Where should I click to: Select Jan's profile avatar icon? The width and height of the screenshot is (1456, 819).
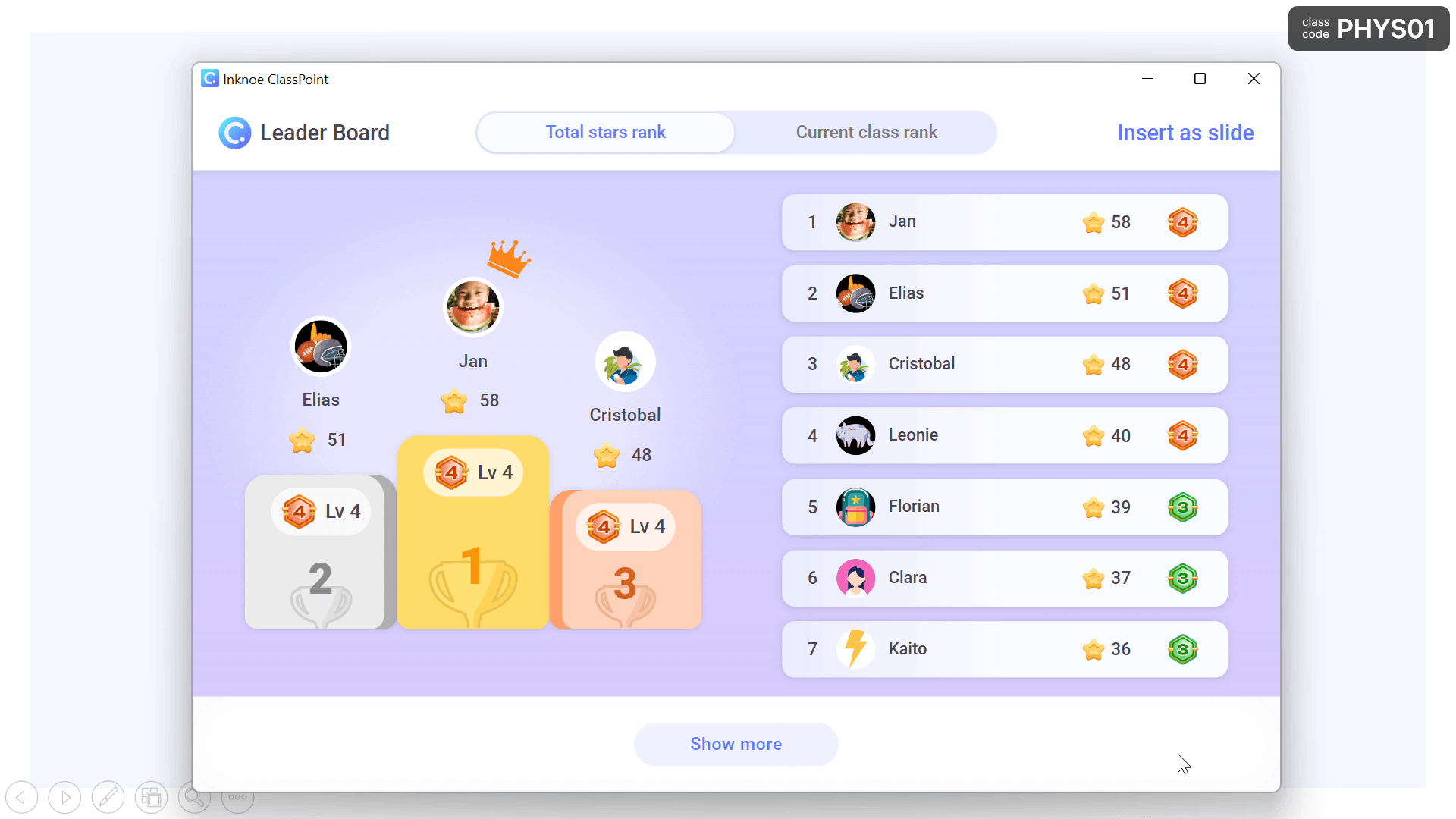pos(854,221)
